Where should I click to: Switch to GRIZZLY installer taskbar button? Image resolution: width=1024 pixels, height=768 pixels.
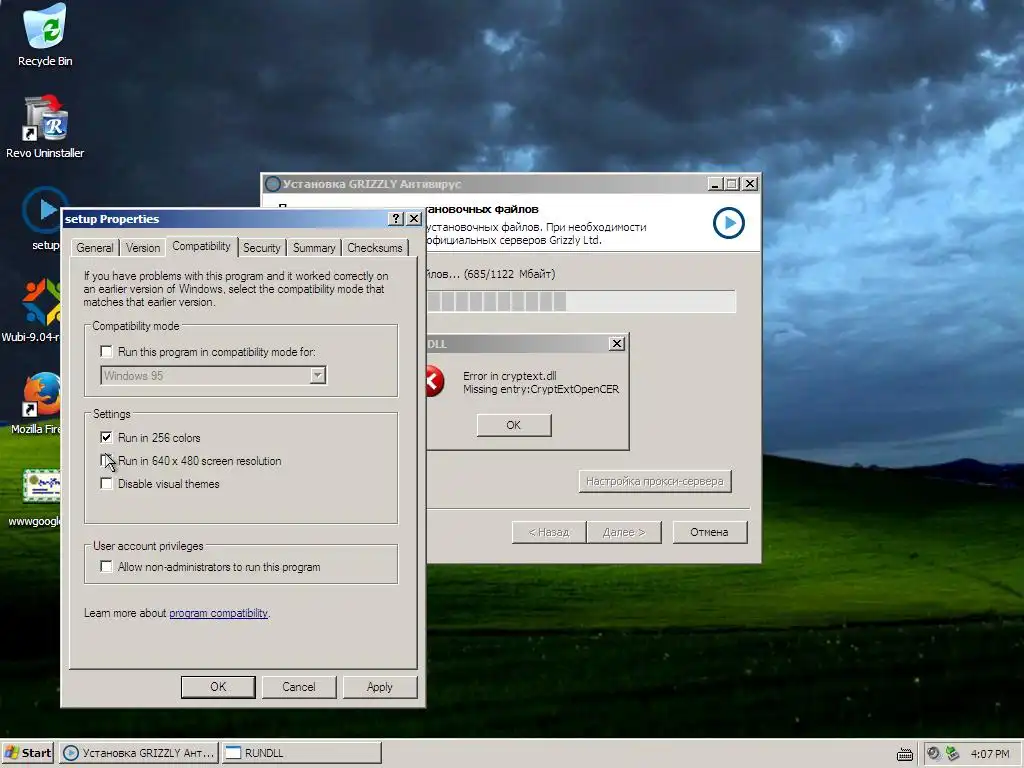[138, 753]
